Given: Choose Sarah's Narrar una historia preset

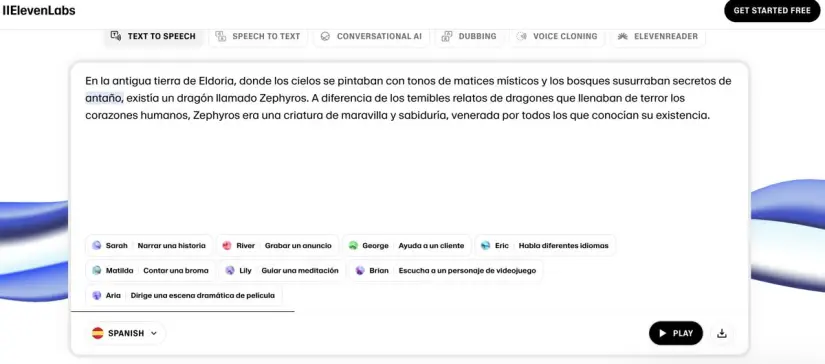Looking at the screenshot, I should [149, 246].
